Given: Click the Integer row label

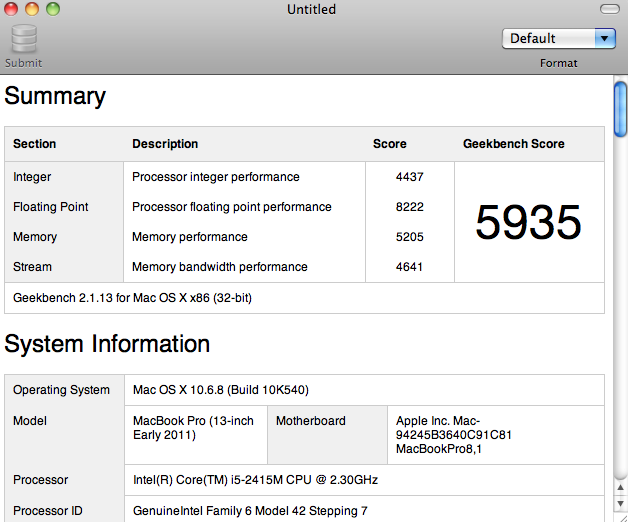Looking at the screenshot, I should pos(32,177).
